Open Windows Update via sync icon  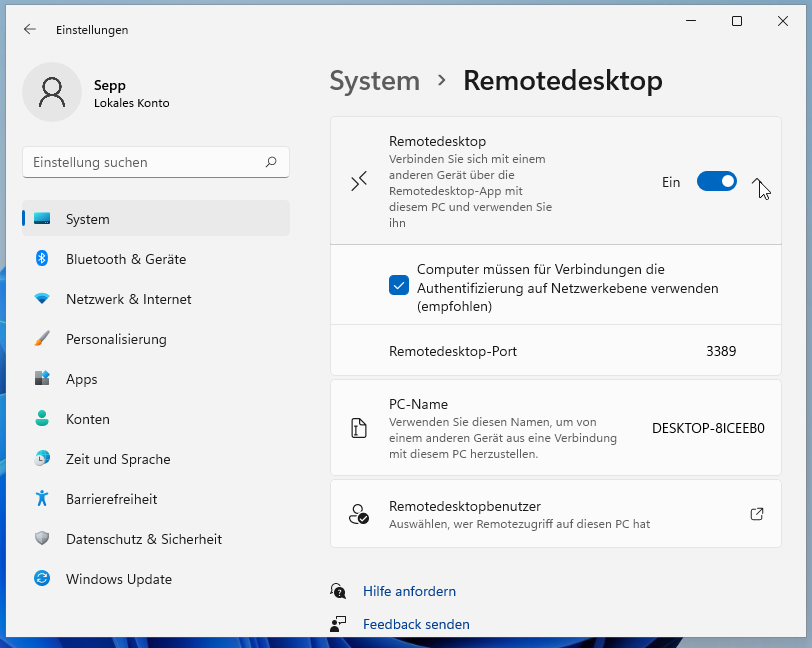pyautogui.click(x=42, y=578)
